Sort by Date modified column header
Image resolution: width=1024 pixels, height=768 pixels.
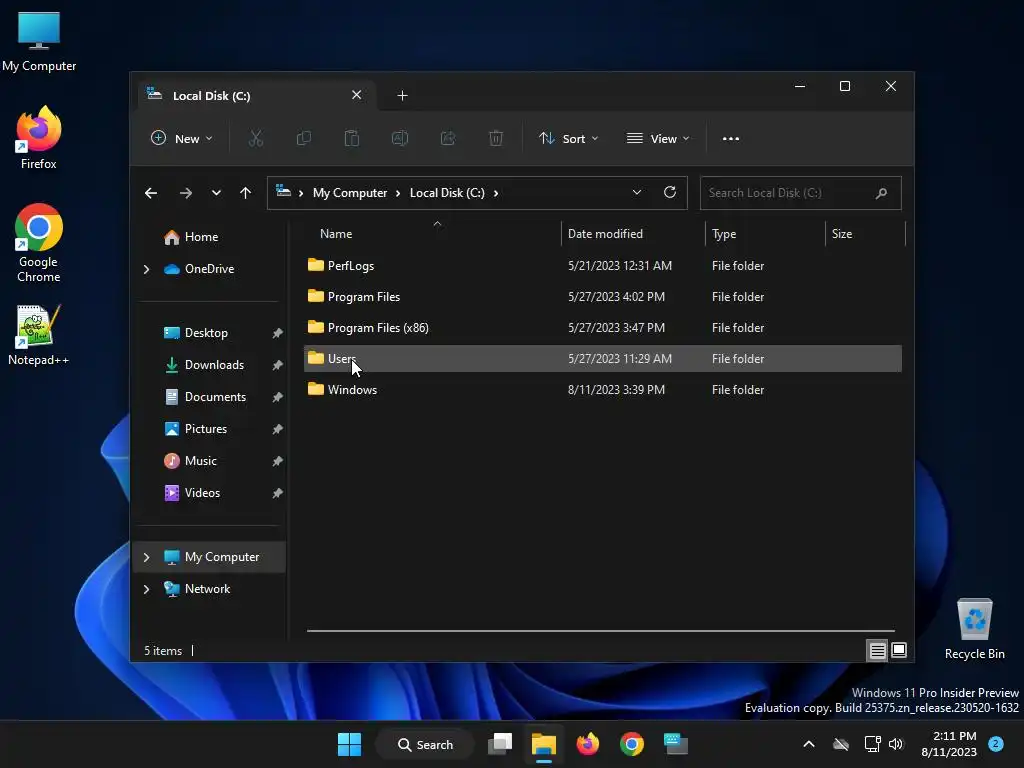pos(633,234)
